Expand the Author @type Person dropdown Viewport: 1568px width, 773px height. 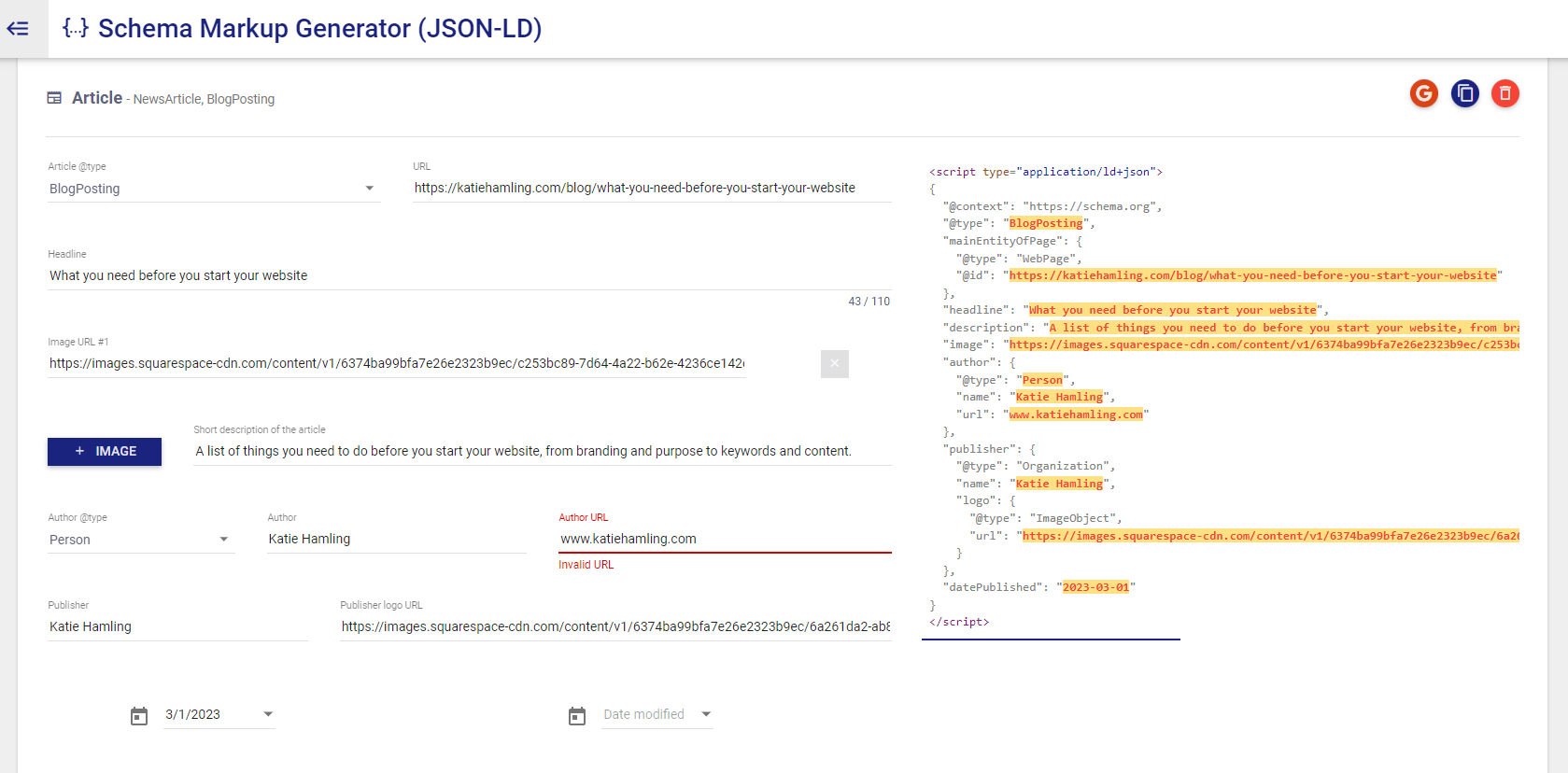[141, 540]
